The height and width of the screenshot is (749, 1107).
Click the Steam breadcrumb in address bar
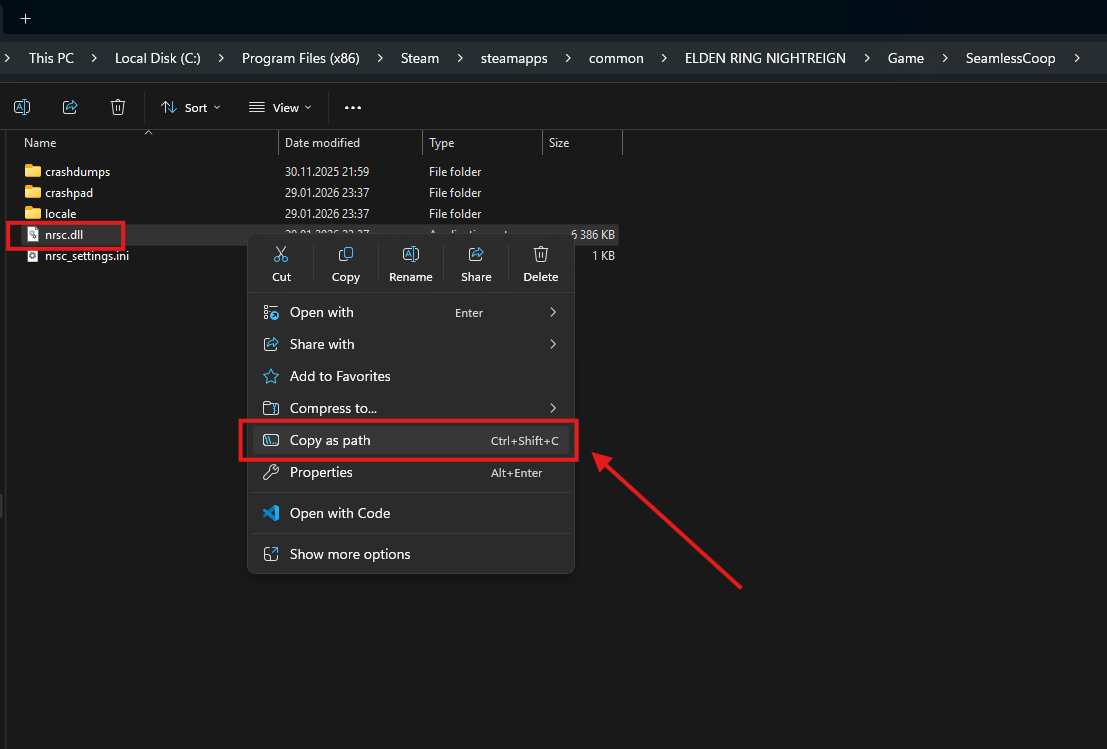tap(420, 58)
